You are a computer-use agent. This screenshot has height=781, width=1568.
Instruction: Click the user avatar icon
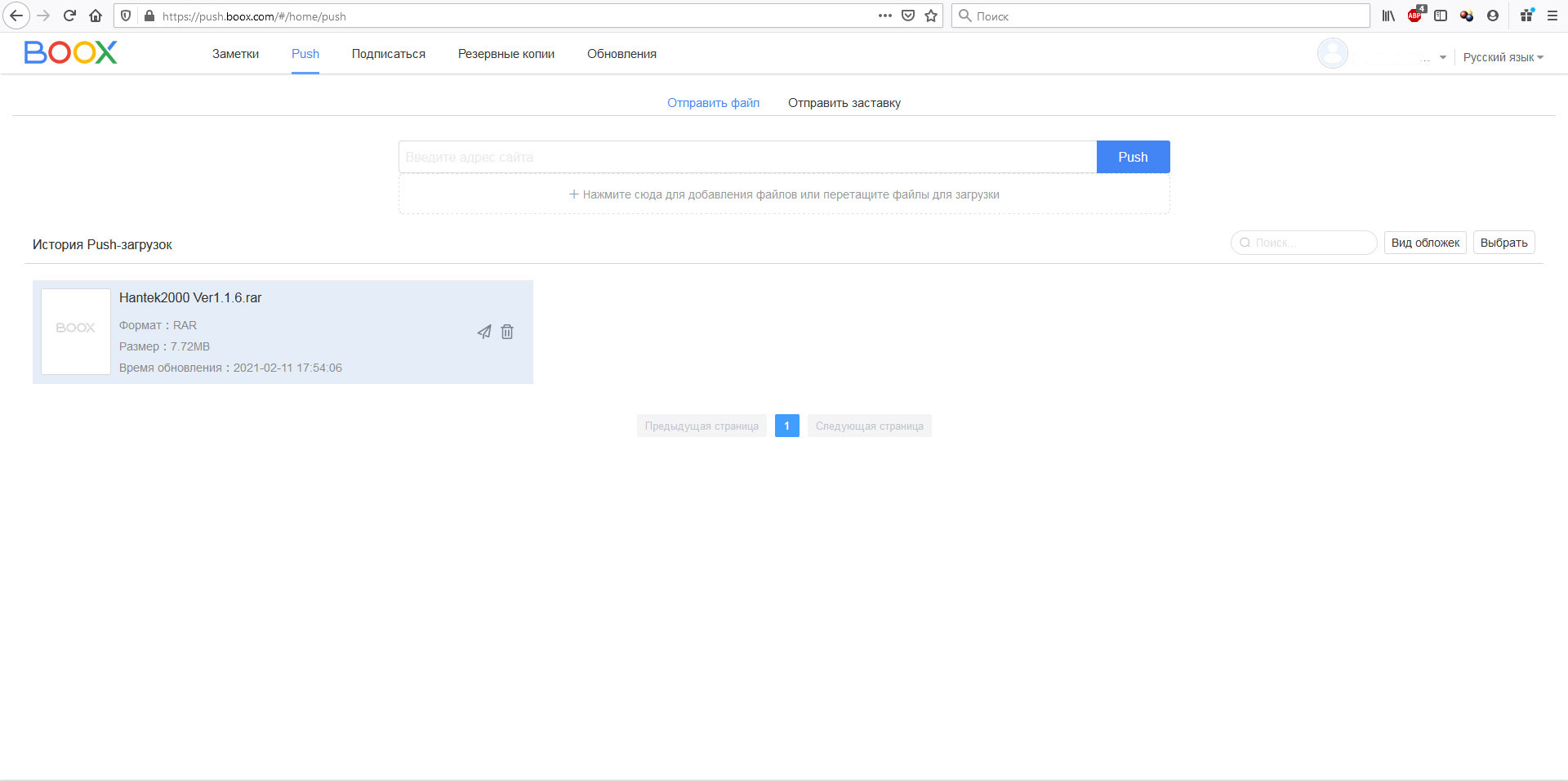click(1332, 54)
